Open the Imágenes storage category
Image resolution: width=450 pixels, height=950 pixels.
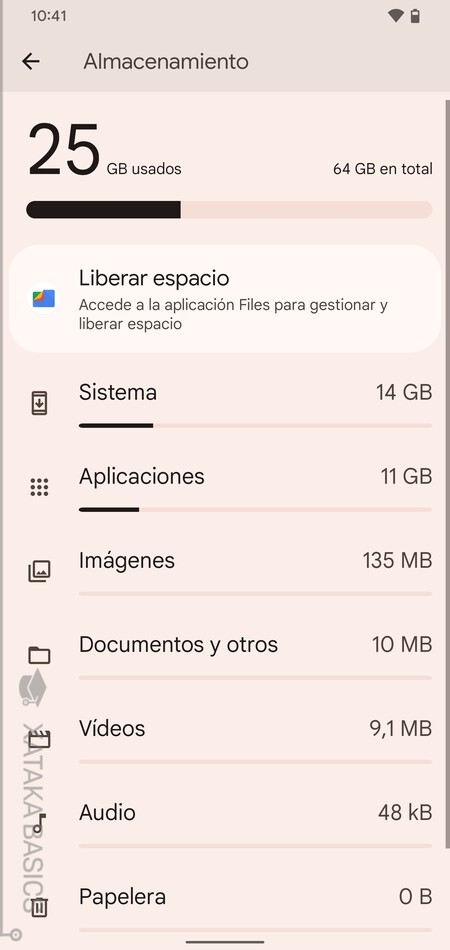pyautogui.click(x=225, y=571)
